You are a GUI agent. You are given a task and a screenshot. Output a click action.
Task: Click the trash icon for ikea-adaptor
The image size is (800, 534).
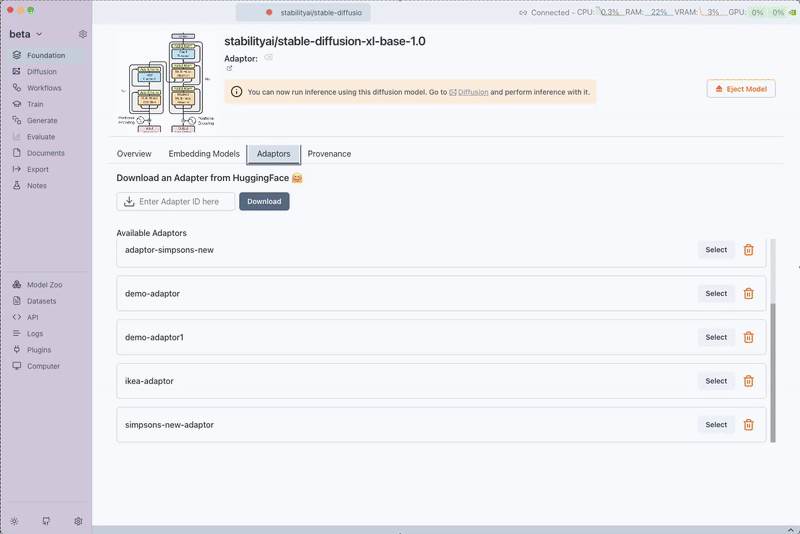(748, 381)
